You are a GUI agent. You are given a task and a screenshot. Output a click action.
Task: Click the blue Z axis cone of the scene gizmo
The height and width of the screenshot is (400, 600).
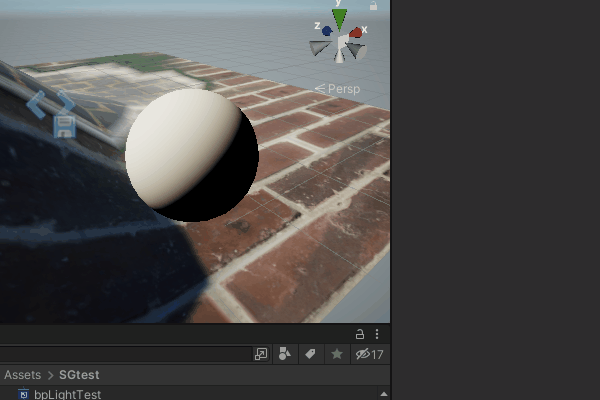(x=326, y=31)
